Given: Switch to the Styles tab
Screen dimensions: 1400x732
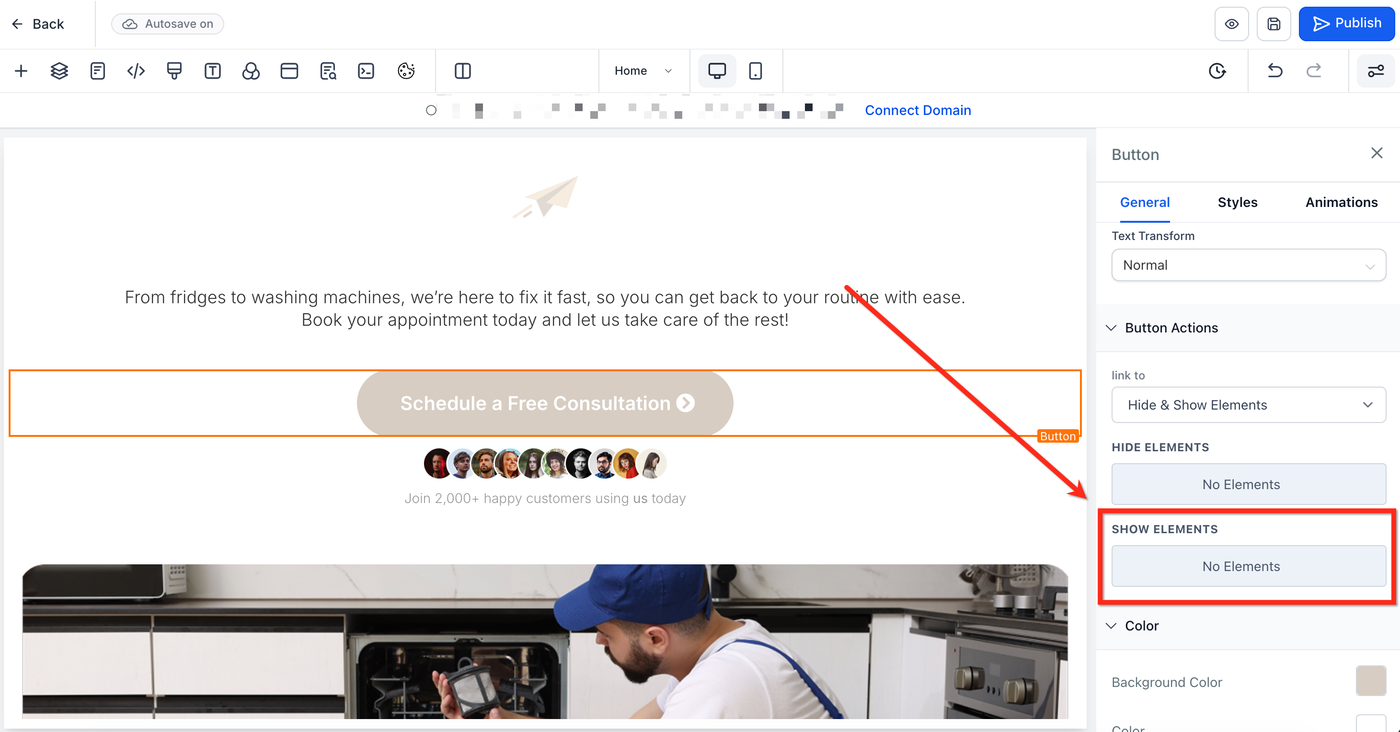Looking at the screenshot, I should (x=1237, y=202).
